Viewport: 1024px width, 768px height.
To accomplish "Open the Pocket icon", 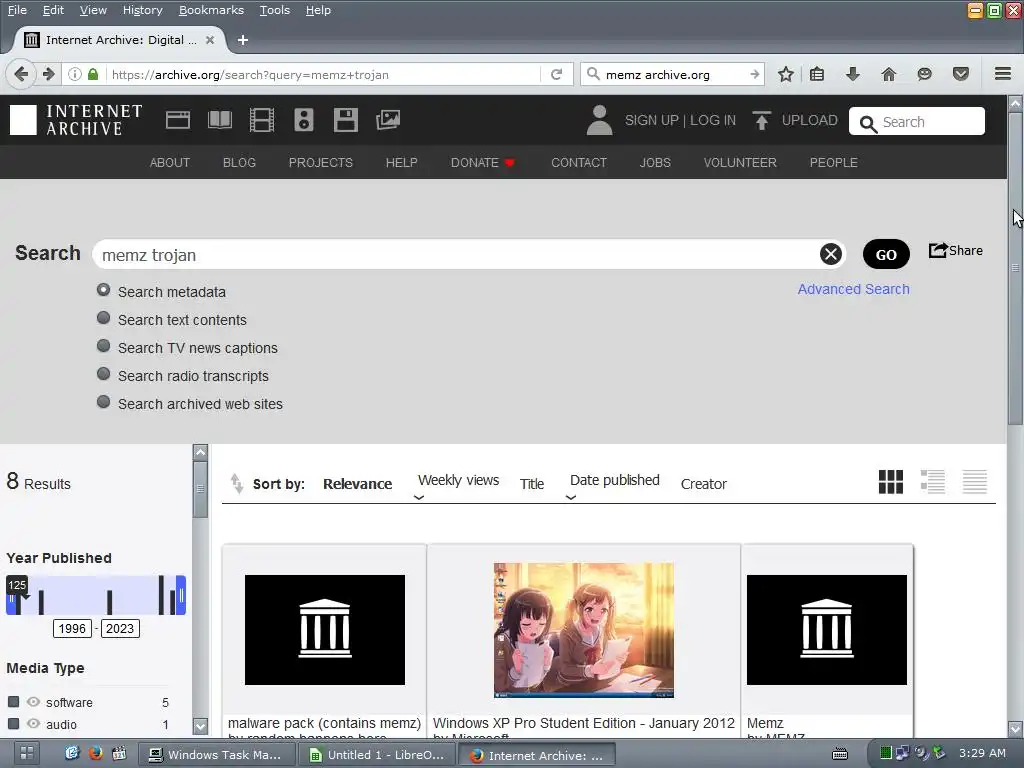I will tap(961, 74).
